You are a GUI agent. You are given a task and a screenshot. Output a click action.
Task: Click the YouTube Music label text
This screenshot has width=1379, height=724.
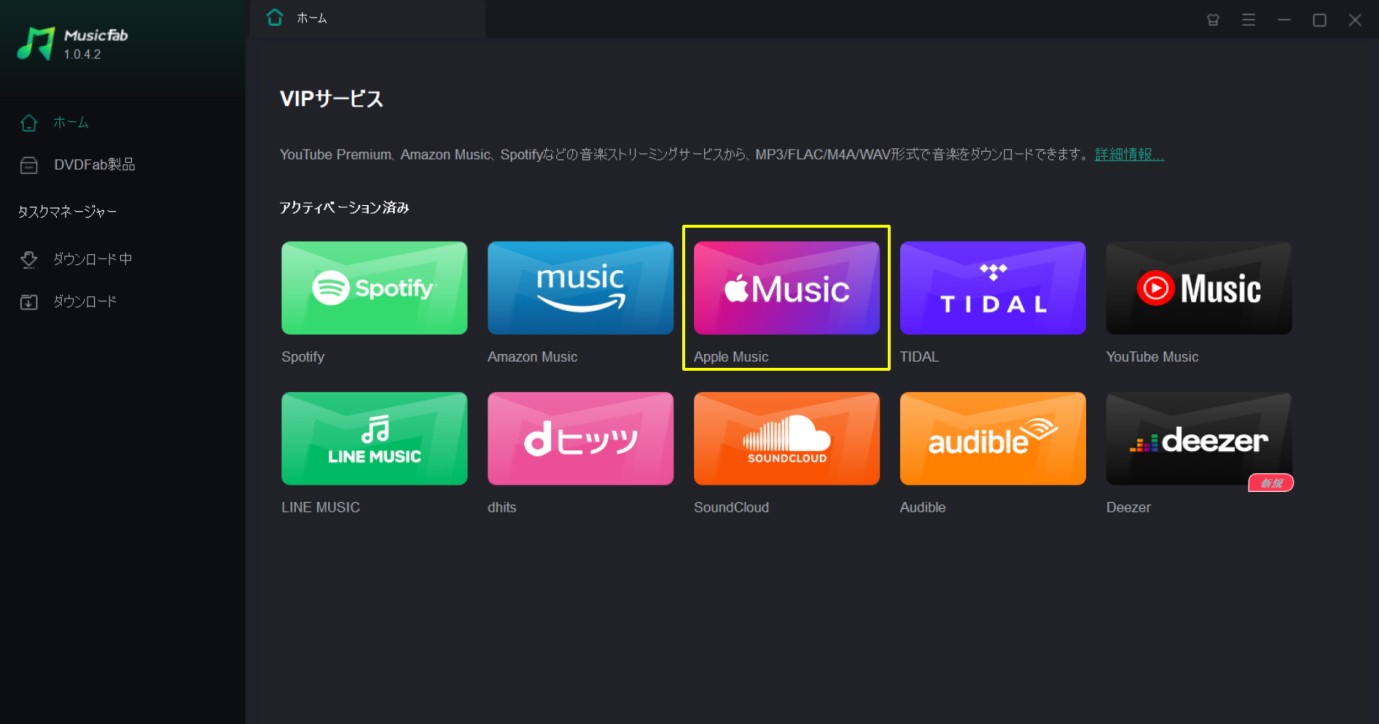[x=1152, y=357]
